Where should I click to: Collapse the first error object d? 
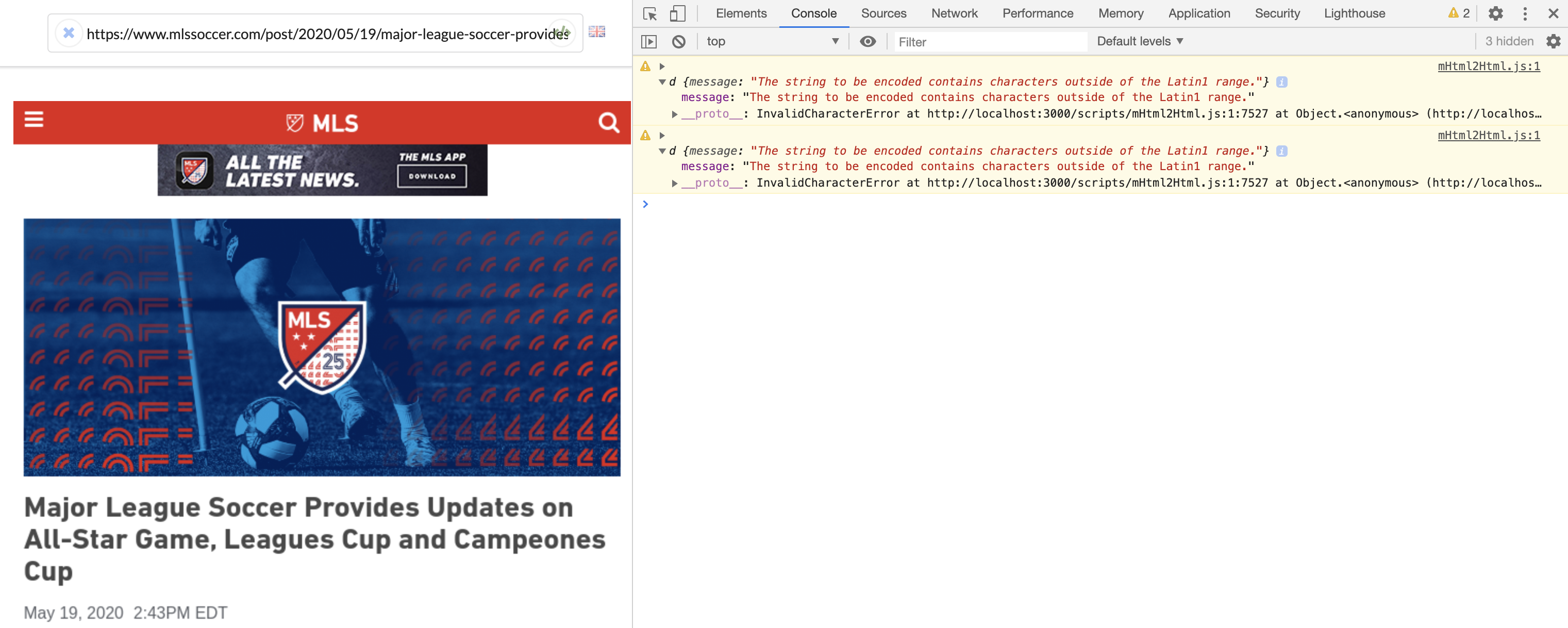click(x=662, y=81)
